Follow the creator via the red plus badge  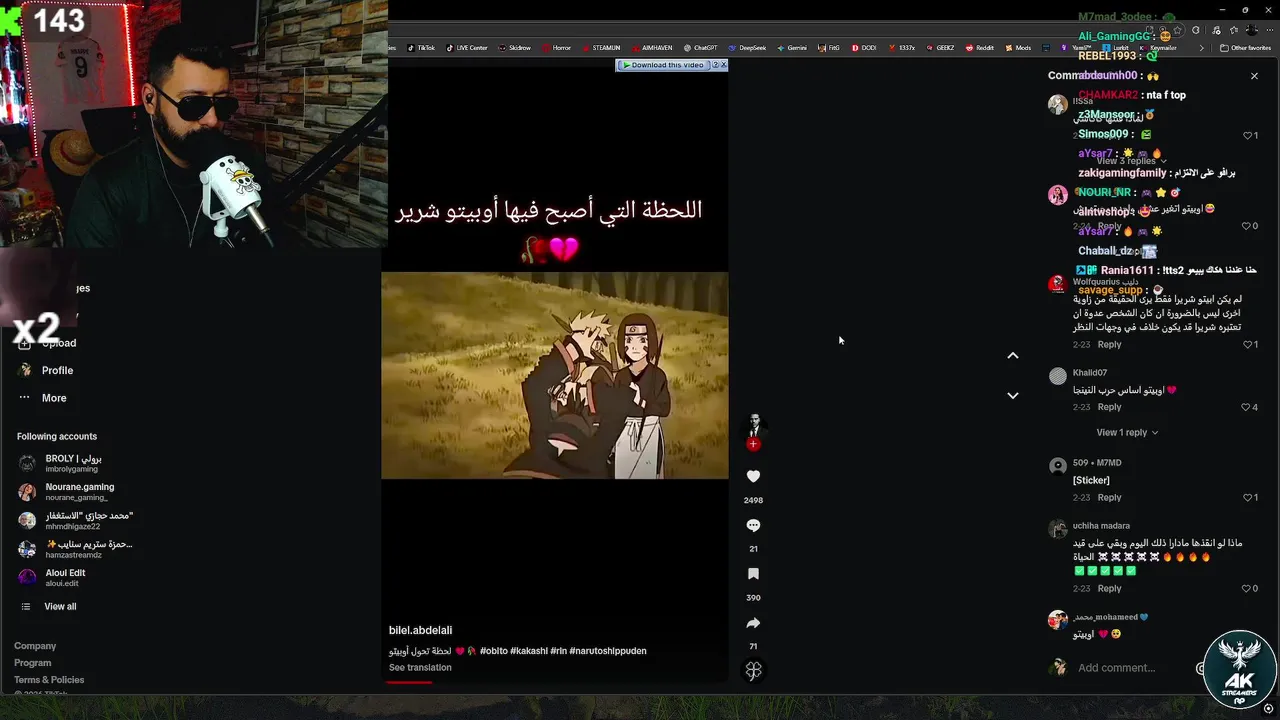point(753,444)
